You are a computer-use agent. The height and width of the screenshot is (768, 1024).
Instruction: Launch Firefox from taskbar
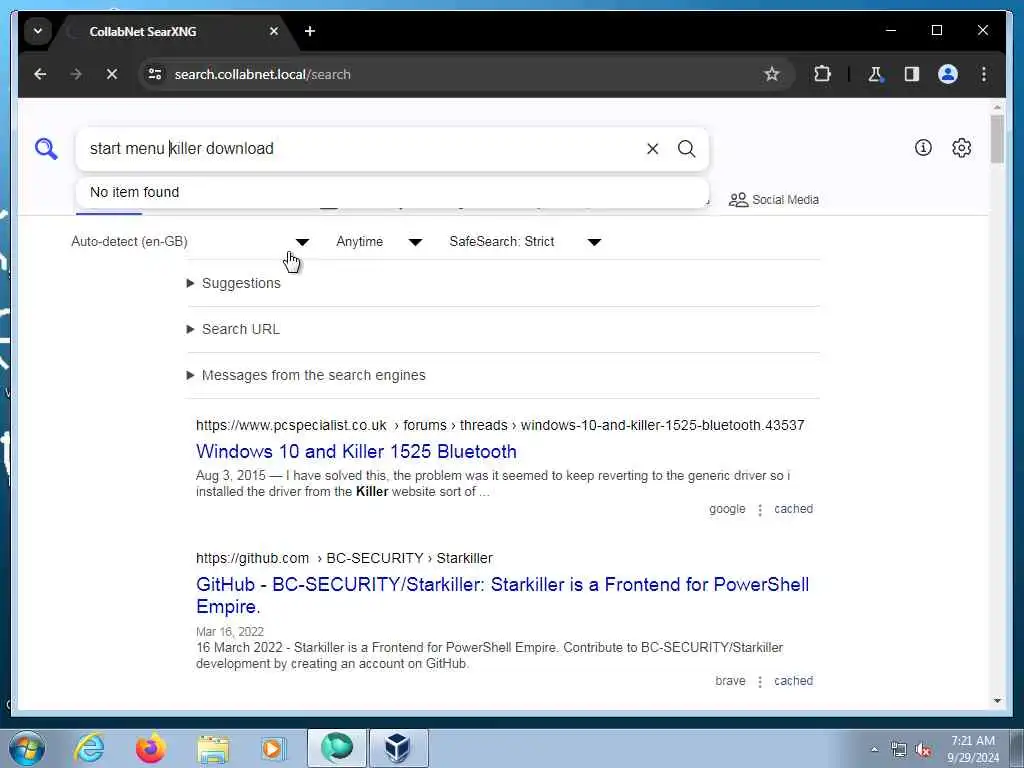(x=150, y=748)
